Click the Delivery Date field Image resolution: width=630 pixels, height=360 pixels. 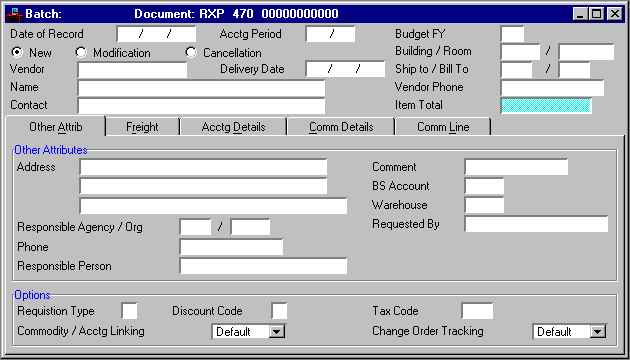[345, 69]
